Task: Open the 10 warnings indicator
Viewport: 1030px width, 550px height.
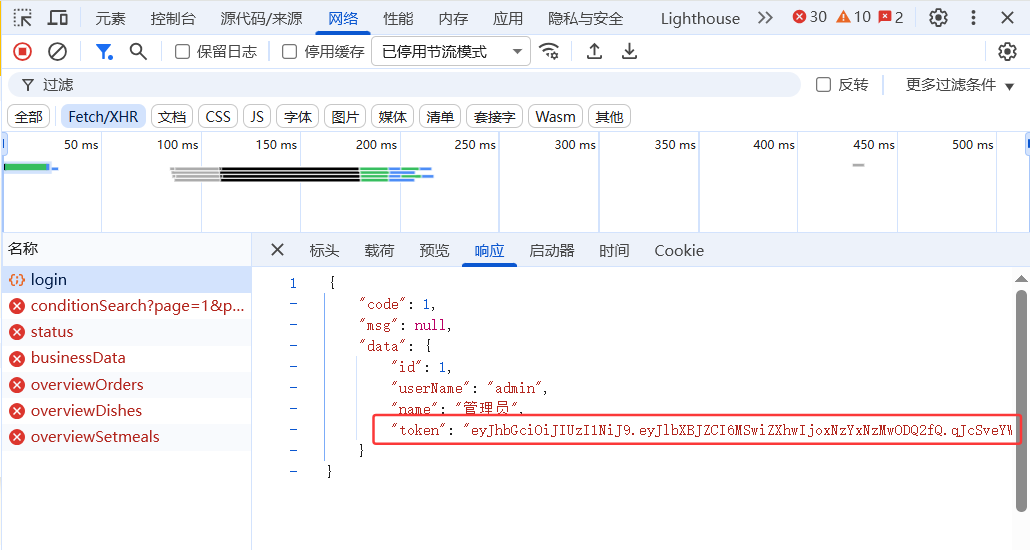Action: 853,17
